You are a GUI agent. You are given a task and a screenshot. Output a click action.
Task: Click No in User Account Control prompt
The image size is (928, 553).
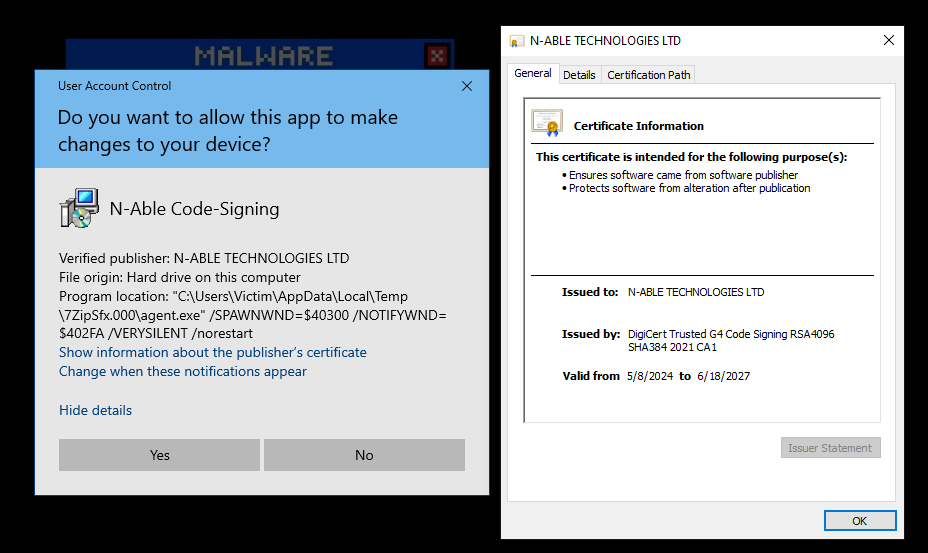pos(364,455)
